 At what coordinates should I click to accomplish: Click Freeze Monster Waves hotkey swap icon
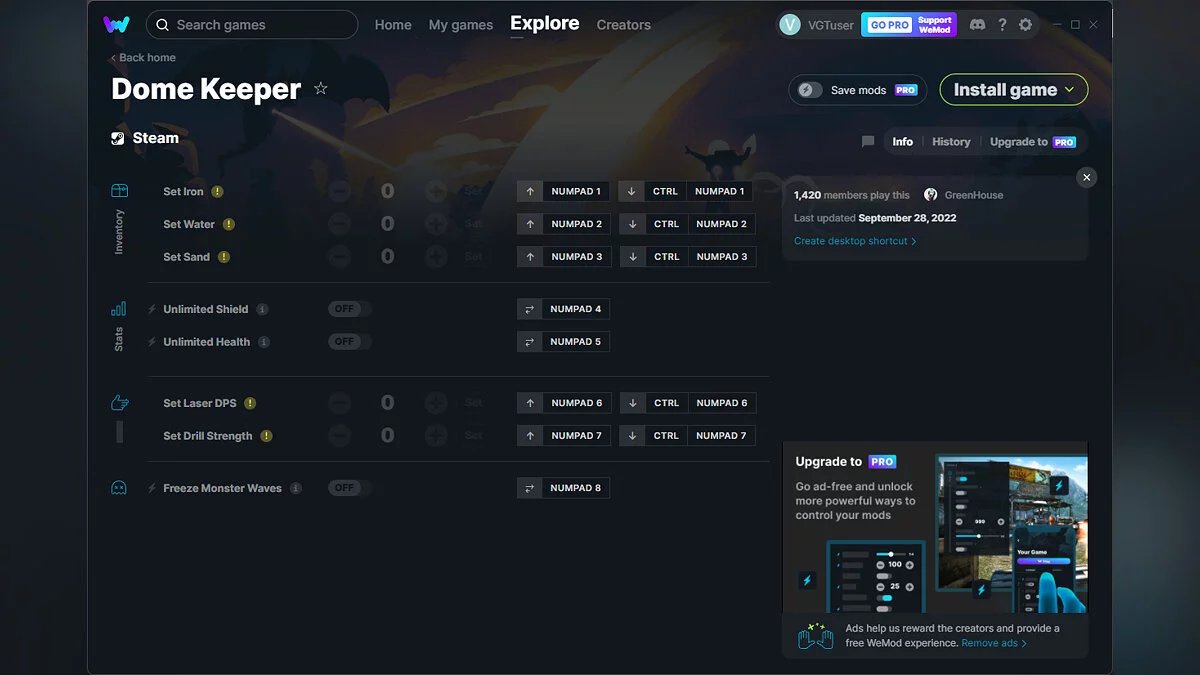(530, 488)
